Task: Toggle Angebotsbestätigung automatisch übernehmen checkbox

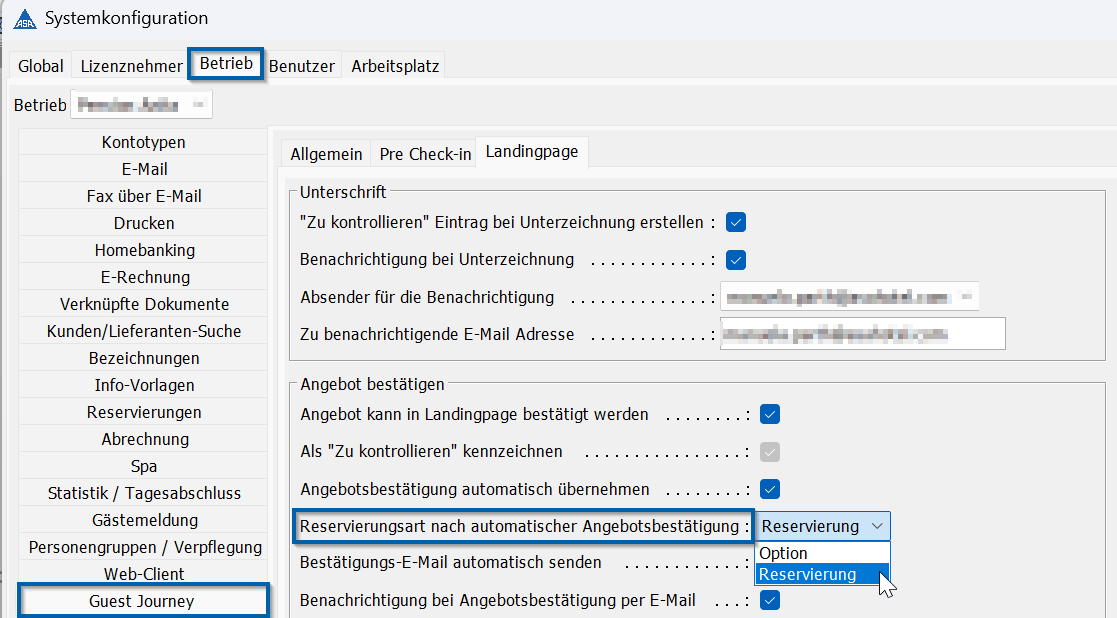Action: 769,489
